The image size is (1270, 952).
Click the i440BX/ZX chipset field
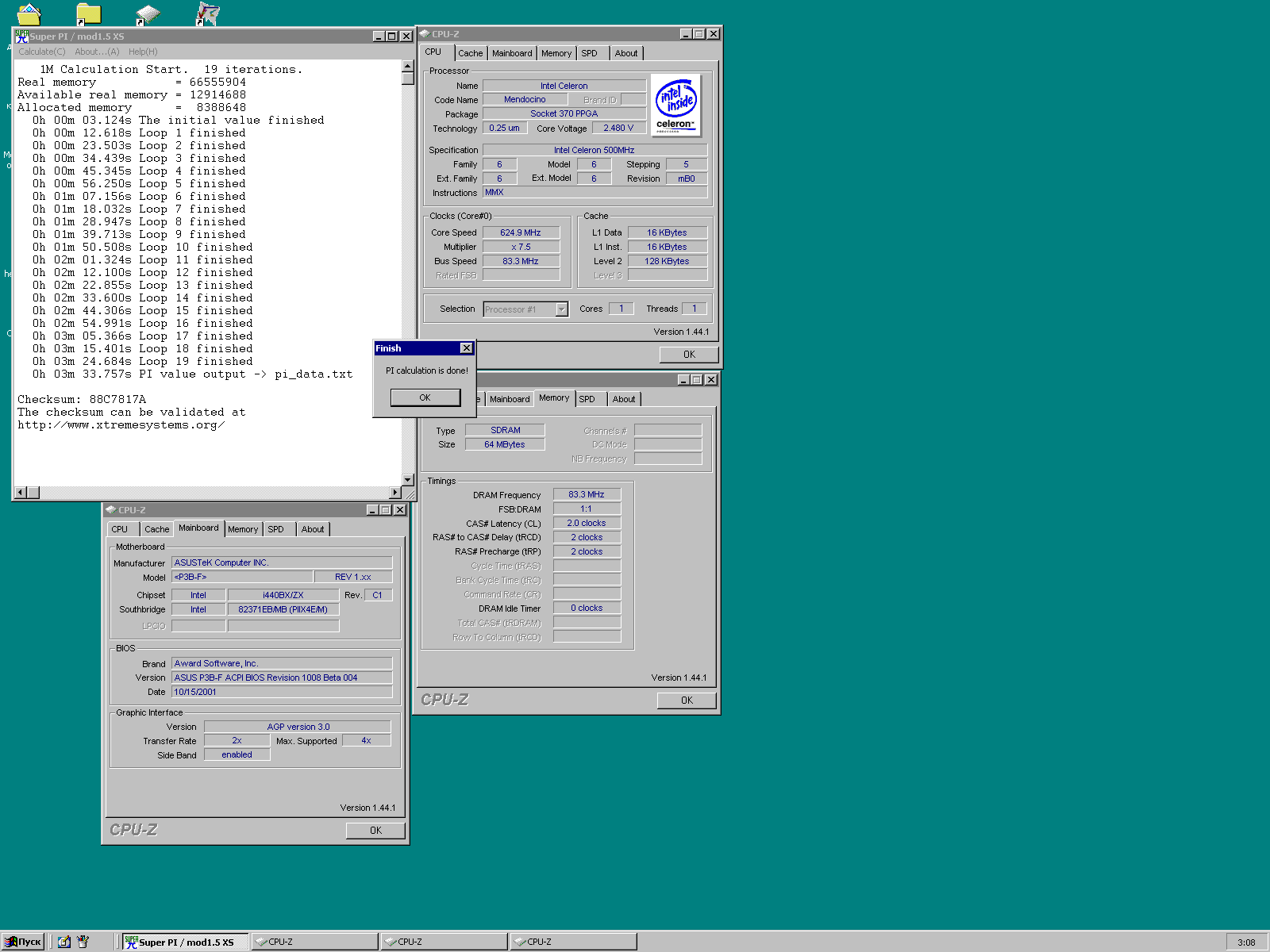(x=283, y=595)
